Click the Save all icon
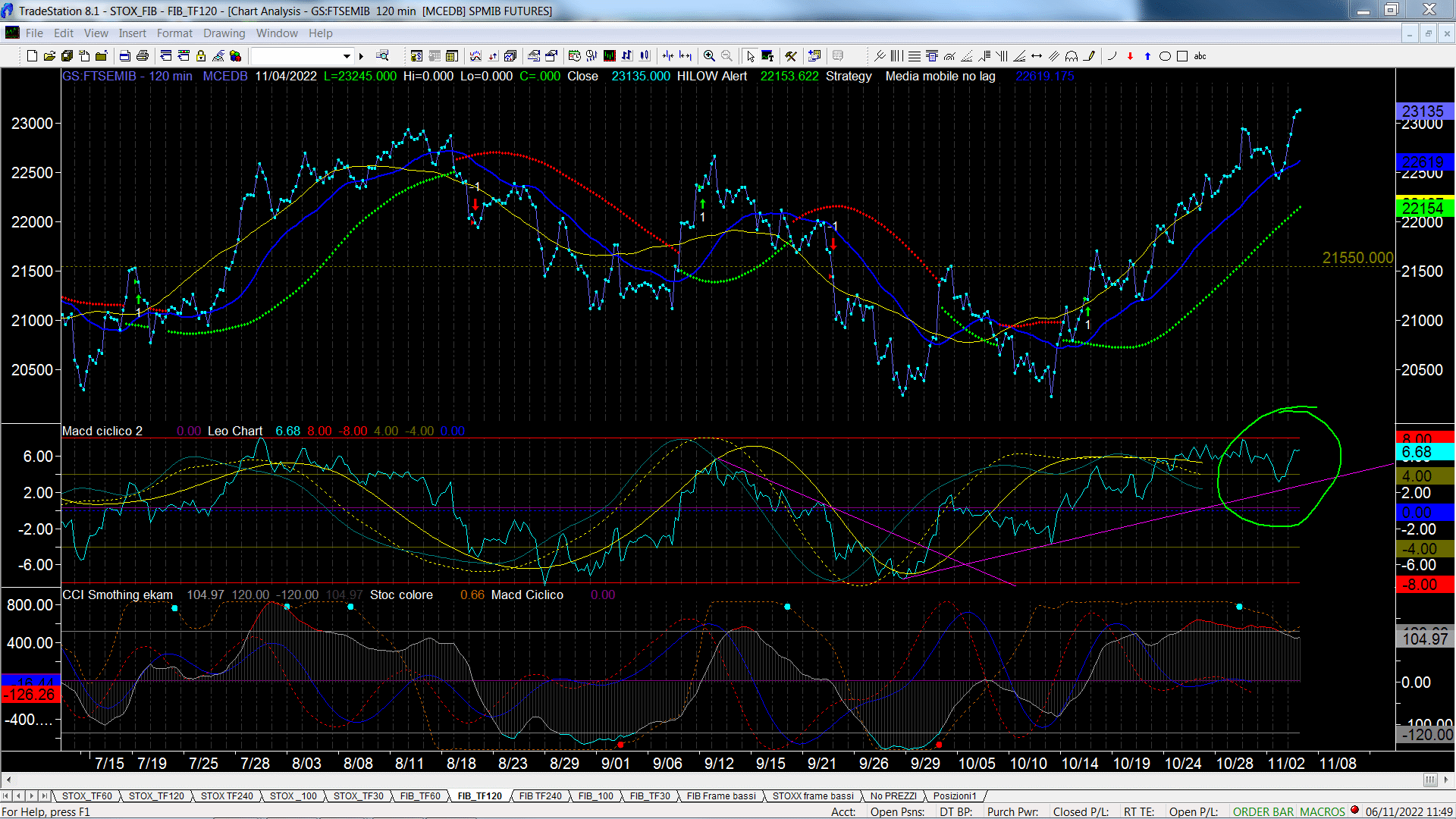1456x819 pixels. click(67, 56)
